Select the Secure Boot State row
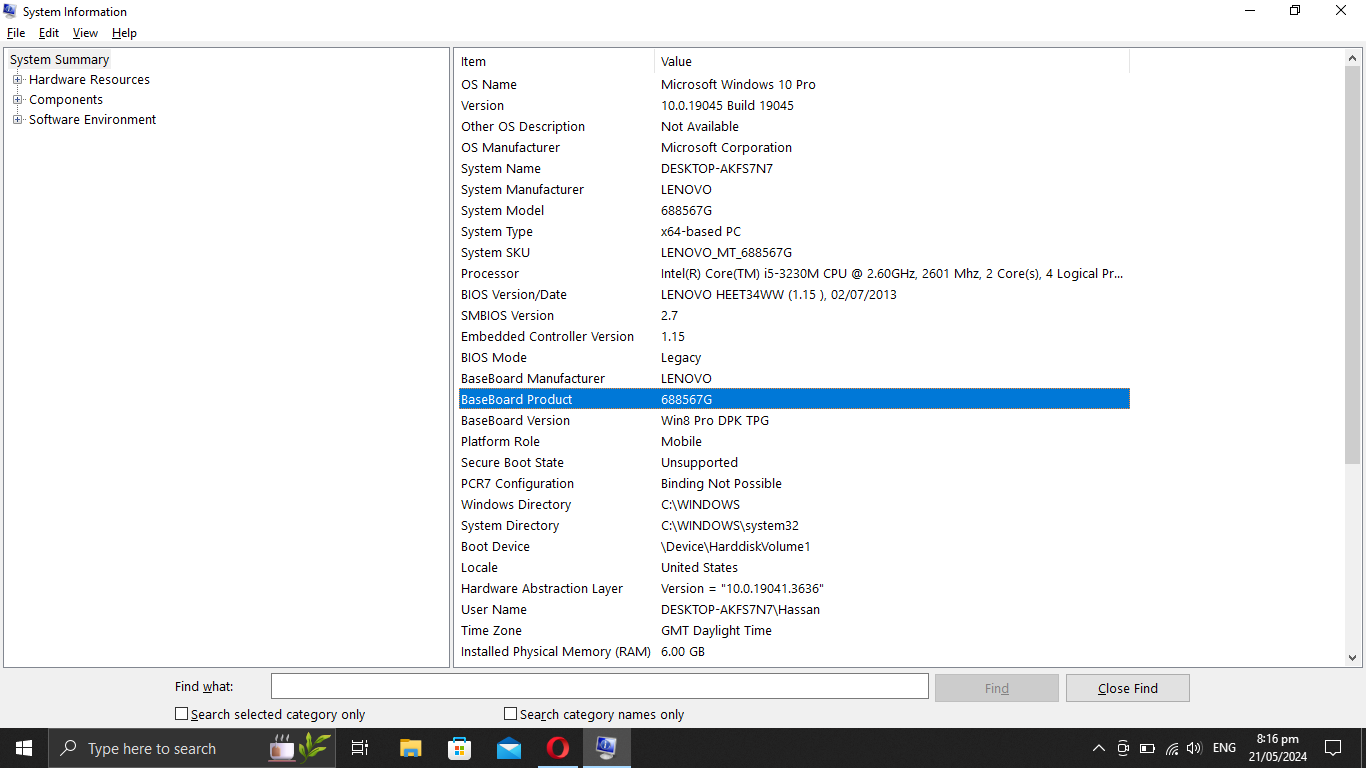Screen dimensions: 1366x768 (x=793, y=463)
